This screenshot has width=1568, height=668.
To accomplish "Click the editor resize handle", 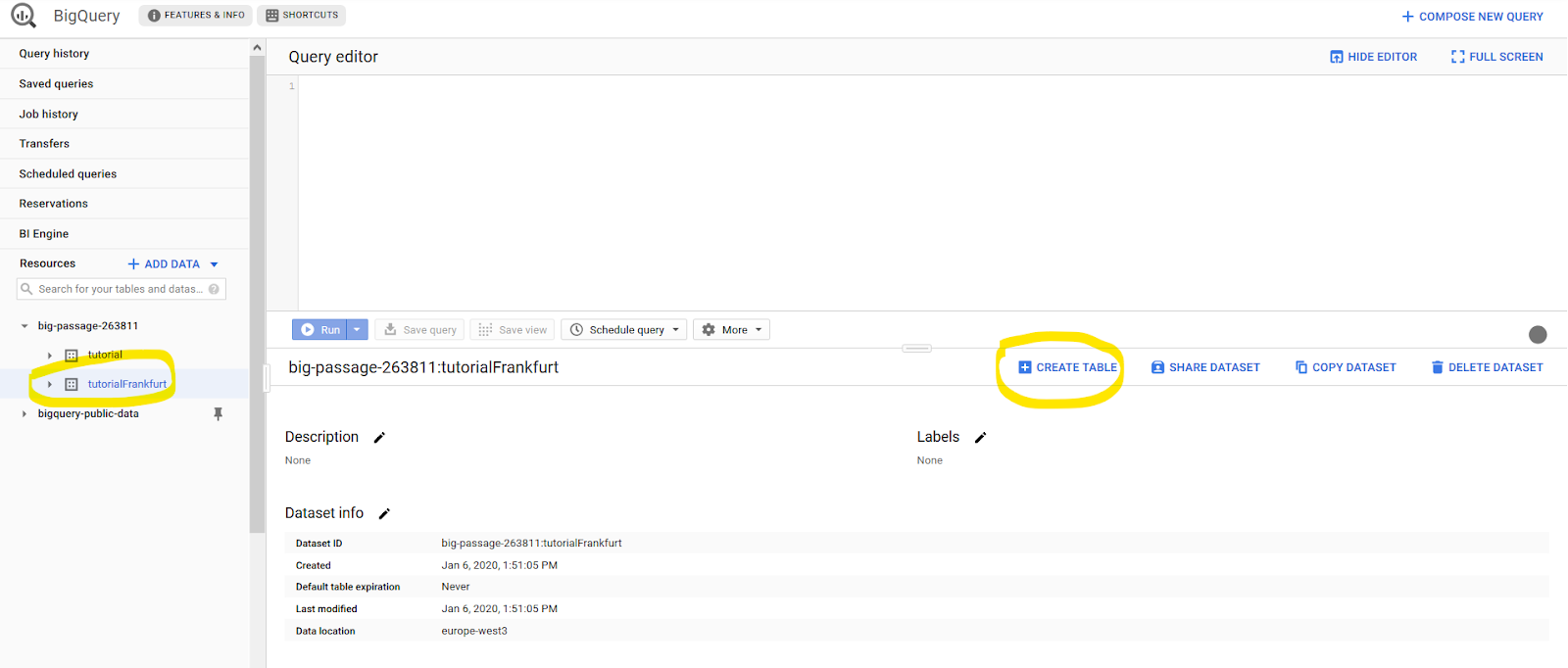I will click(917, 348).
